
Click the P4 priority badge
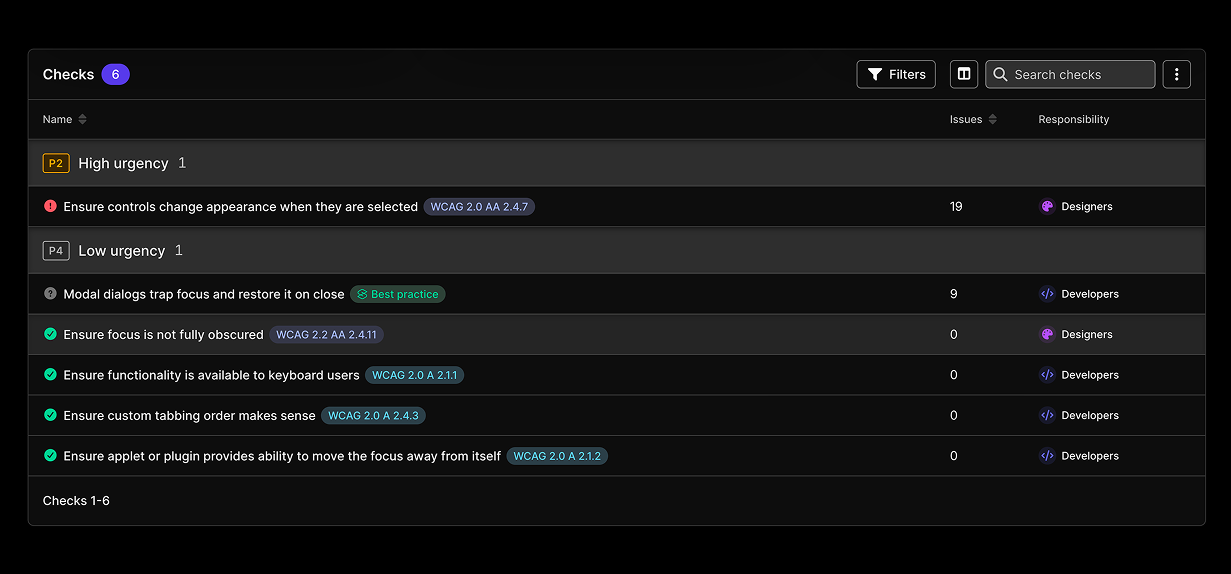coord(56,250)
